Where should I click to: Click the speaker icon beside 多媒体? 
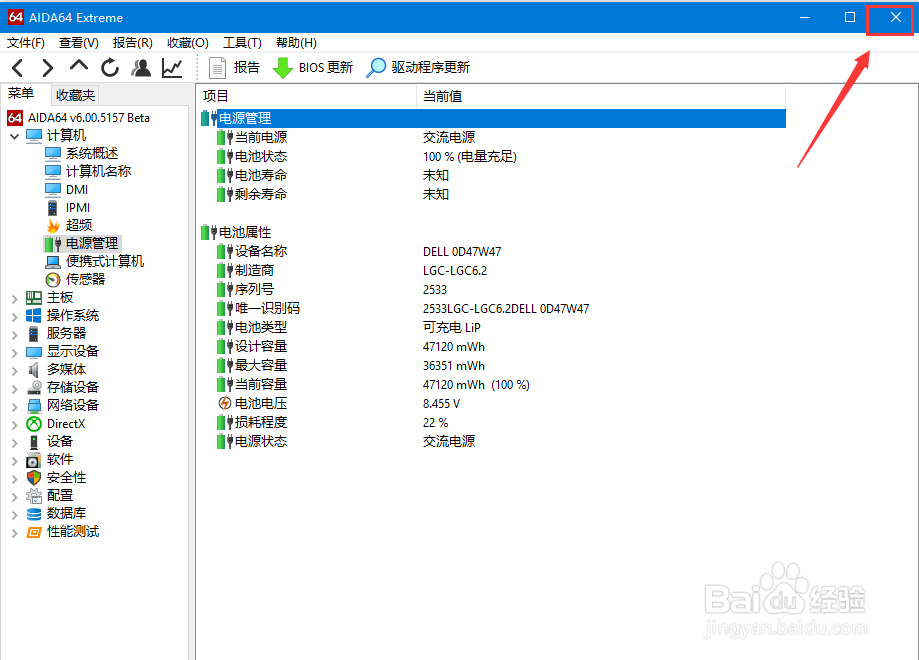click(x=34, y=370)
